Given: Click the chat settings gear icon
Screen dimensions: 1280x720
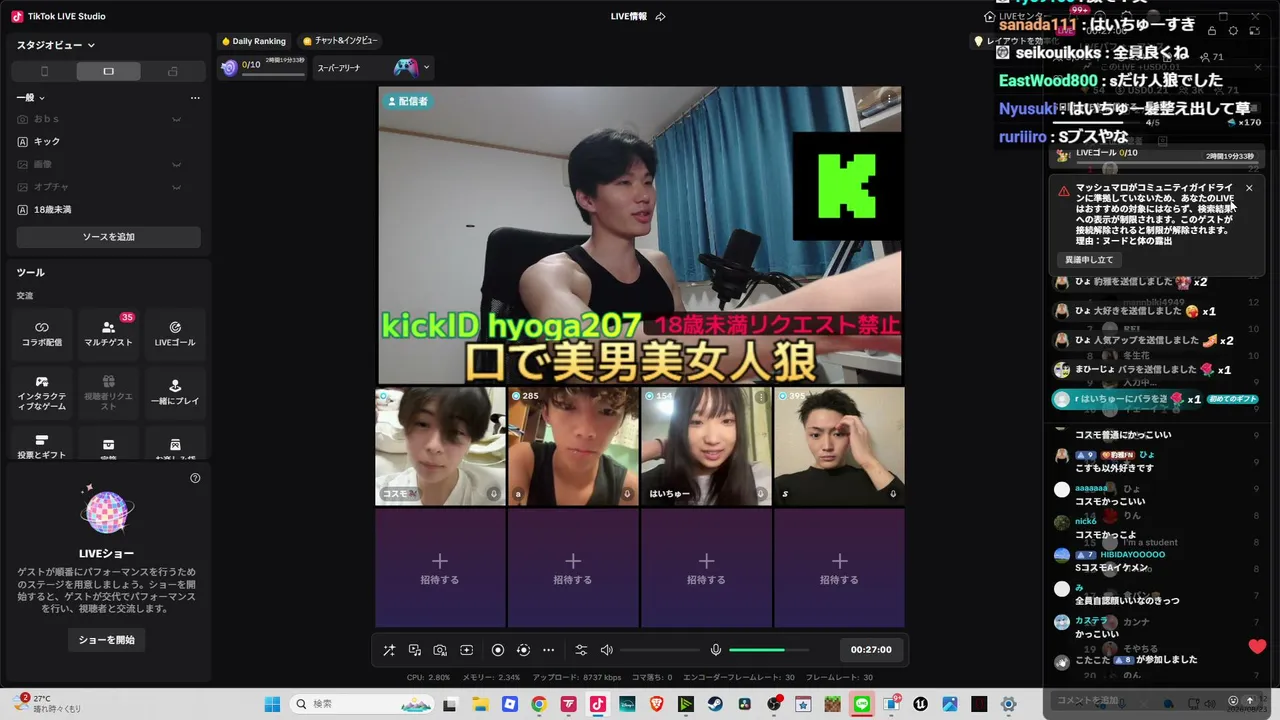Looking at the screenshot, I should [x=1233, y=31].
